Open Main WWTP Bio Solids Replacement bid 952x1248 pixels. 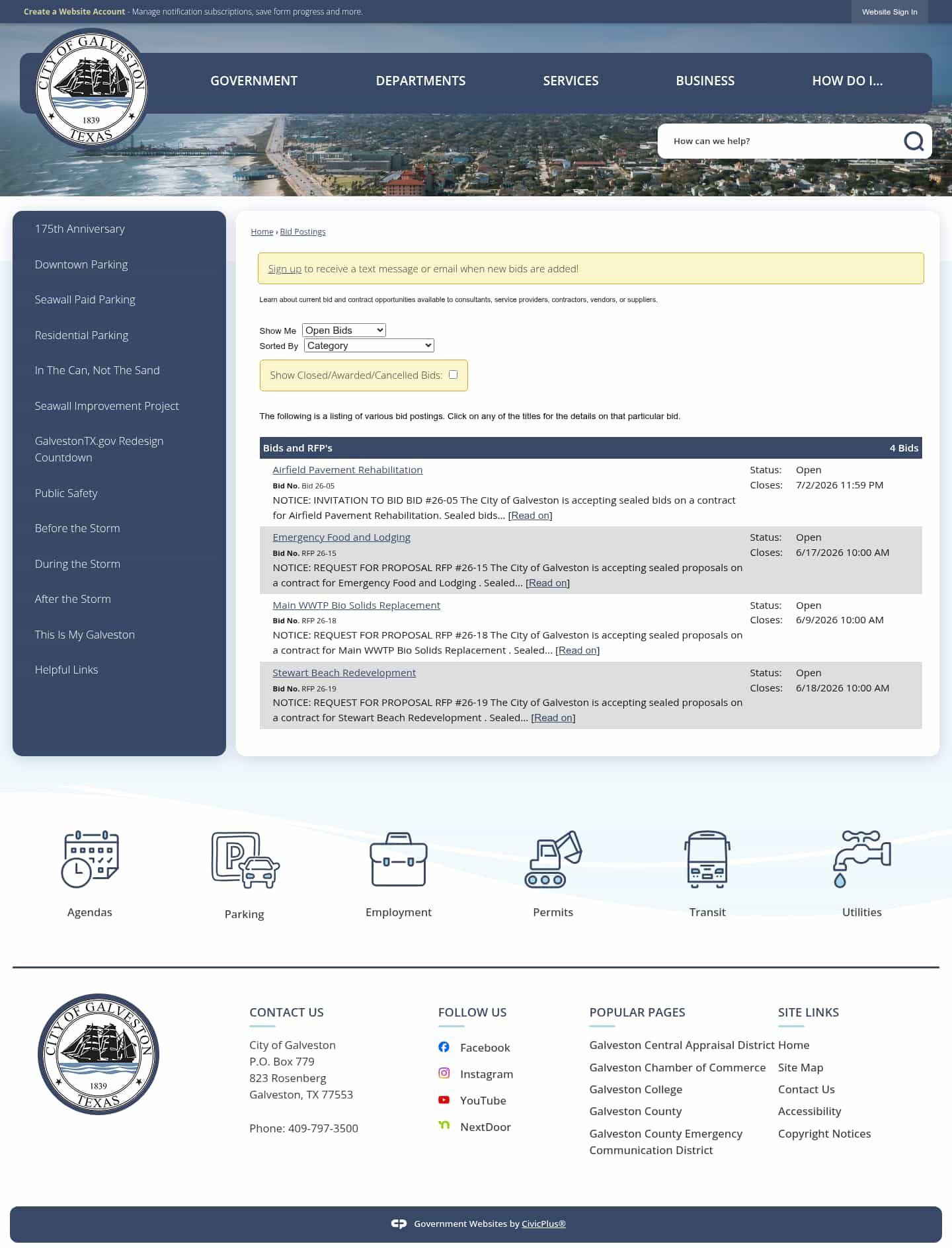pyautogui.click(x=356, y=605)
